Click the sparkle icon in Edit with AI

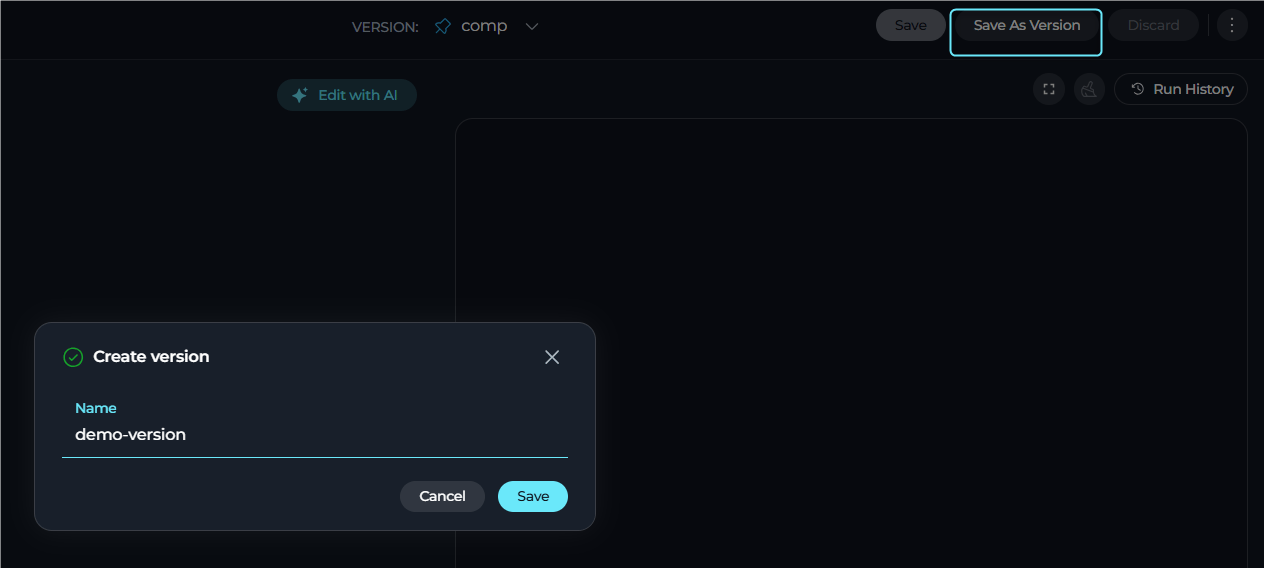pos(299,95)
